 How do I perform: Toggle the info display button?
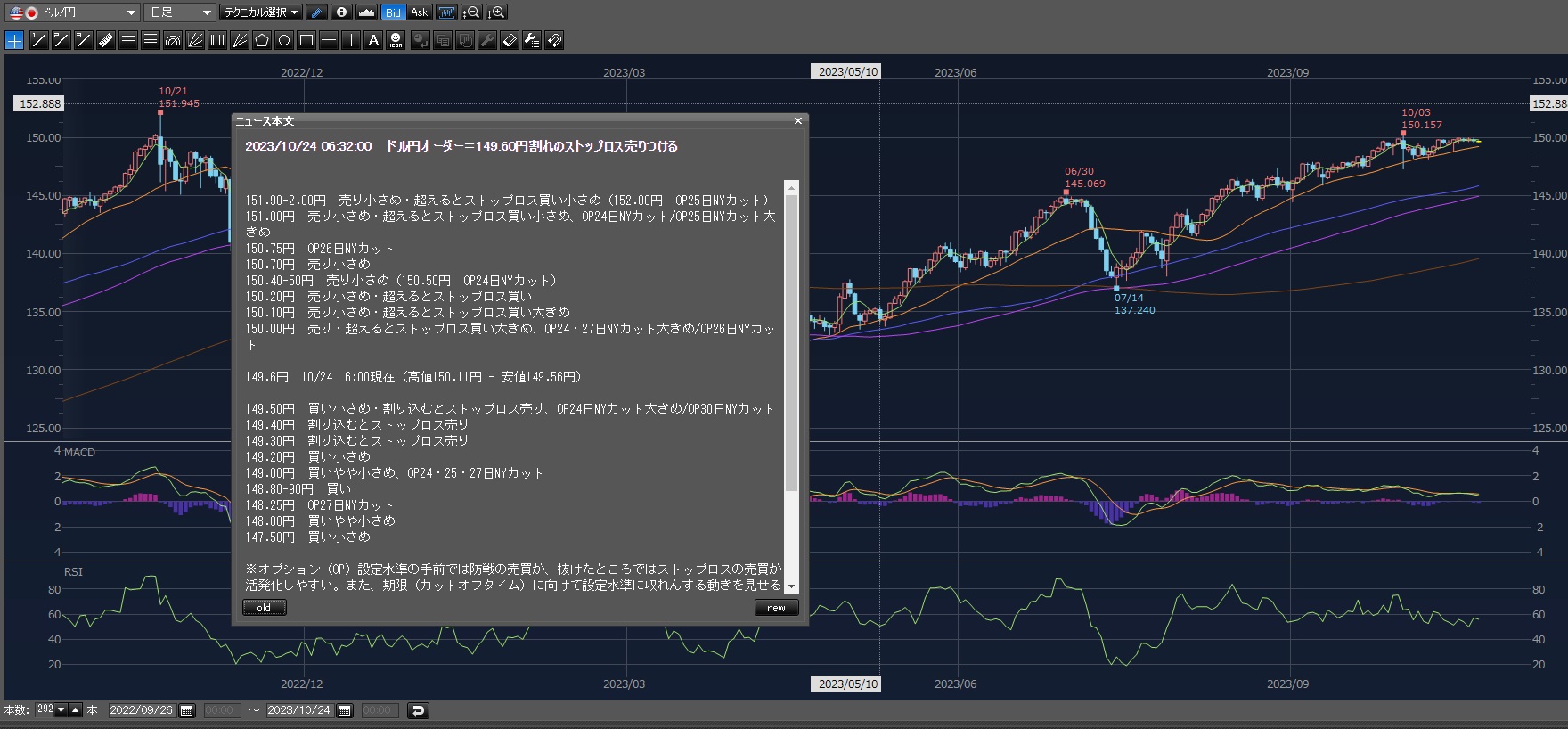(341, 12)
